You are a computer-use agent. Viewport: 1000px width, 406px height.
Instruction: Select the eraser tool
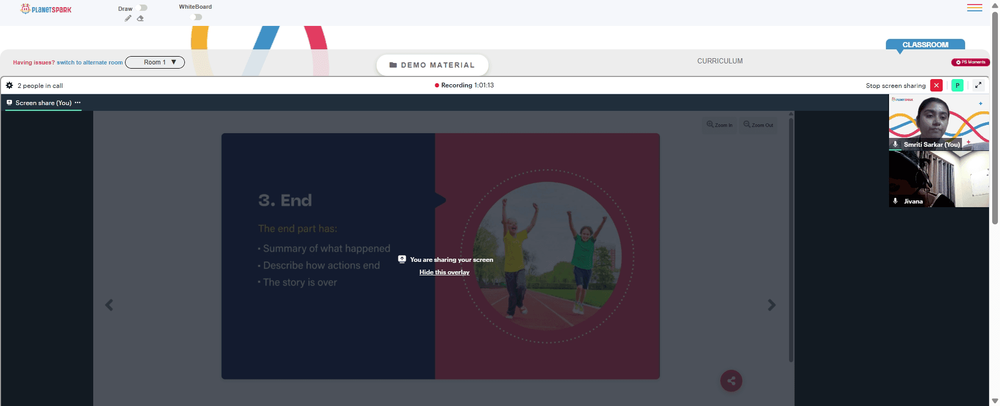click(x=140, y=18)
